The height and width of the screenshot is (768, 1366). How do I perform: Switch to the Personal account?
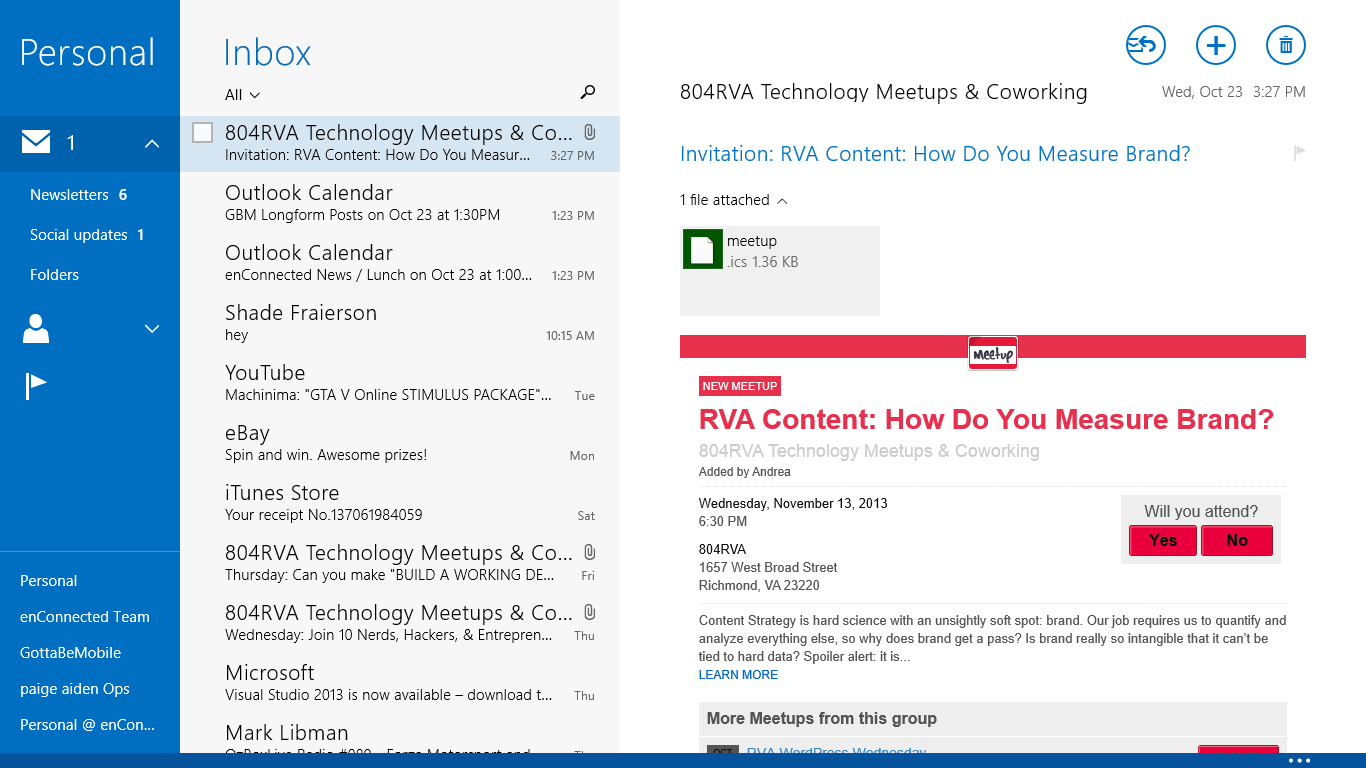point(48,581)
